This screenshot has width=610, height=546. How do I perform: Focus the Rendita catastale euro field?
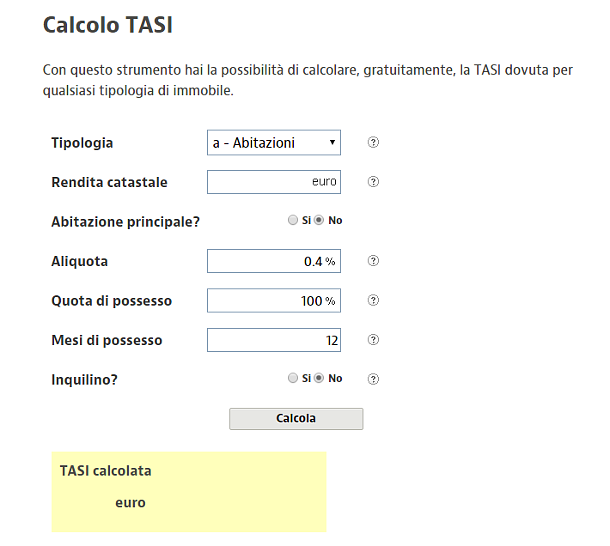pos(274,182)
